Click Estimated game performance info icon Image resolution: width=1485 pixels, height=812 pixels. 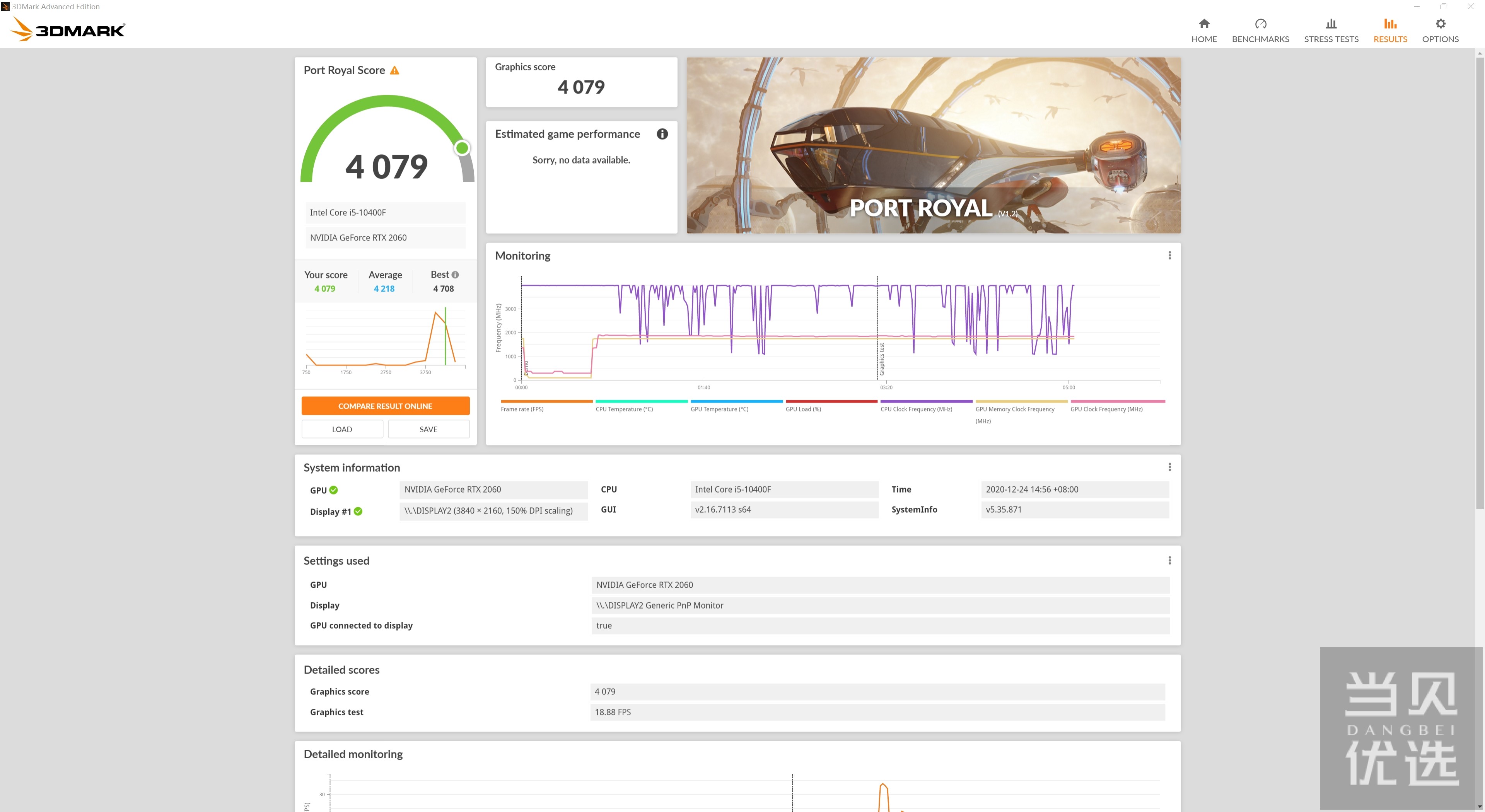662,134
